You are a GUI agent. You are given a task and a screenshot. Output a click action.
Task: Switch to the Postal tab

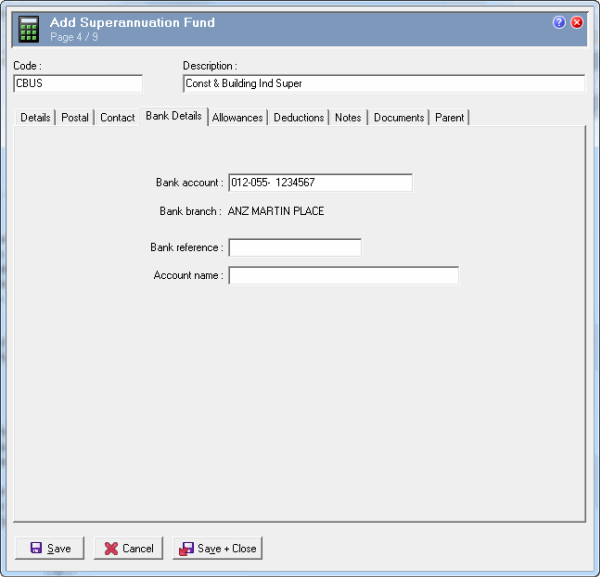[x=75, y=118]
